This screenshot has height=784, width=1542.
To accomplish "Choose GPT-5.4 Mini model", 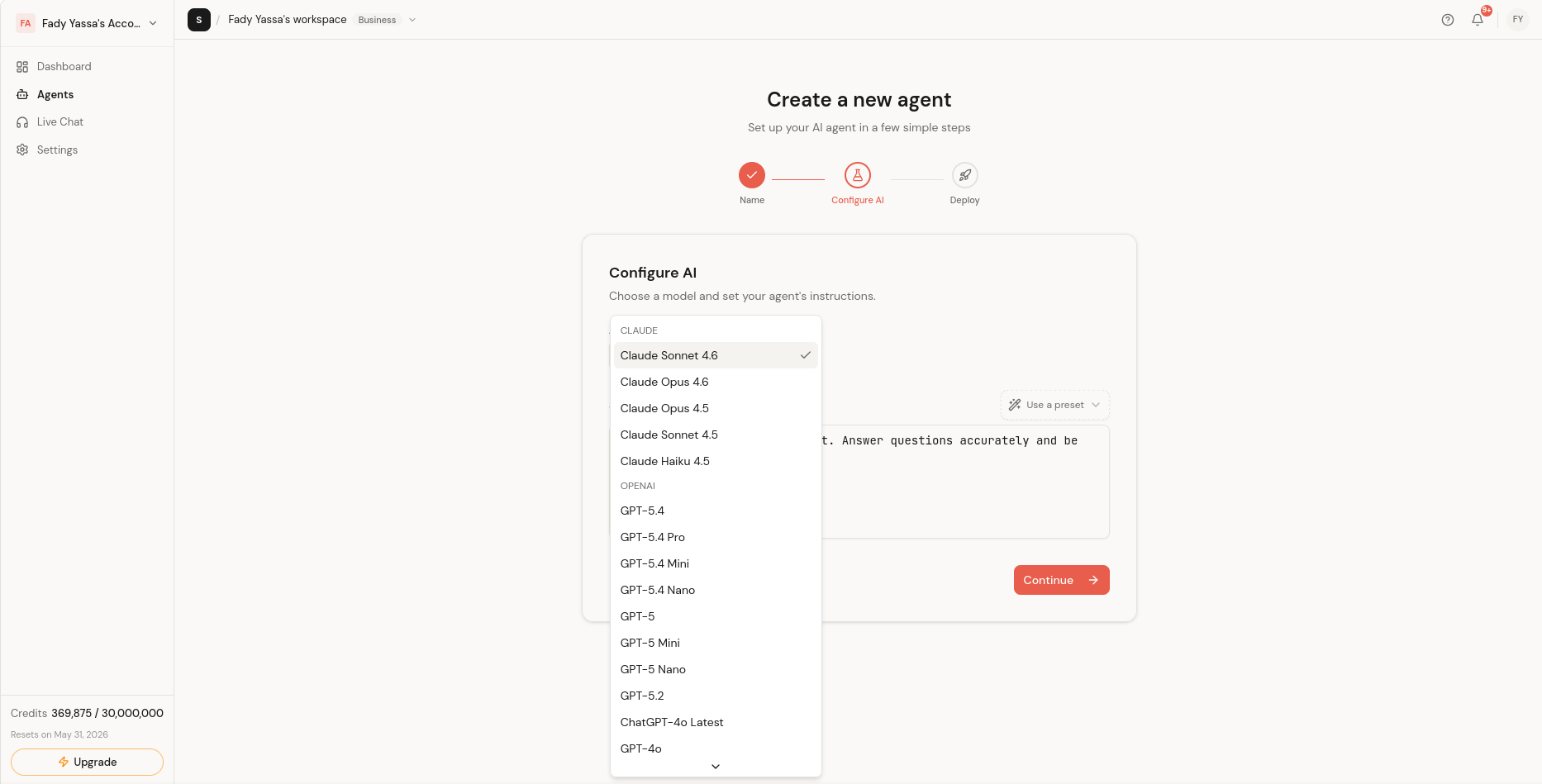I will 716,563.
